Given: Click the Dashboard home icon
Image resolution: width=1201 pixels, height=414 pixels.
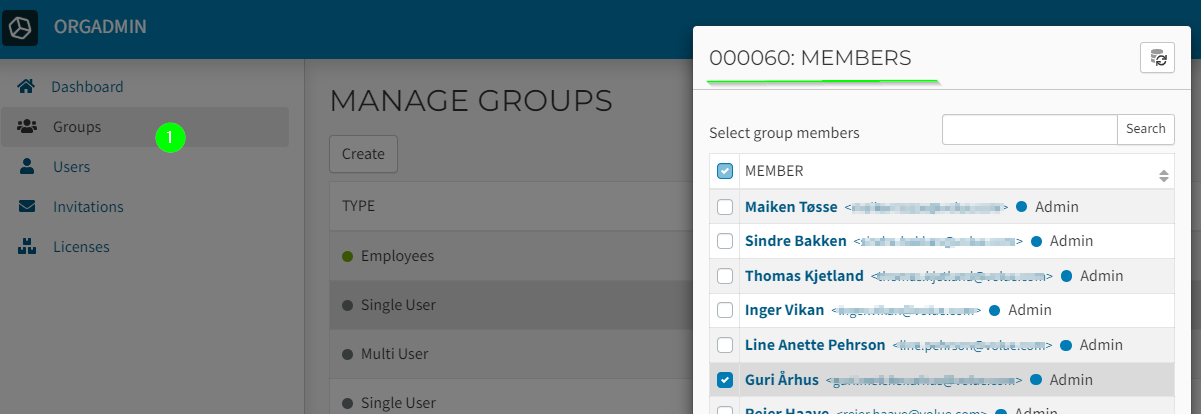Looking at the screenshot, I should click(27, 87).
